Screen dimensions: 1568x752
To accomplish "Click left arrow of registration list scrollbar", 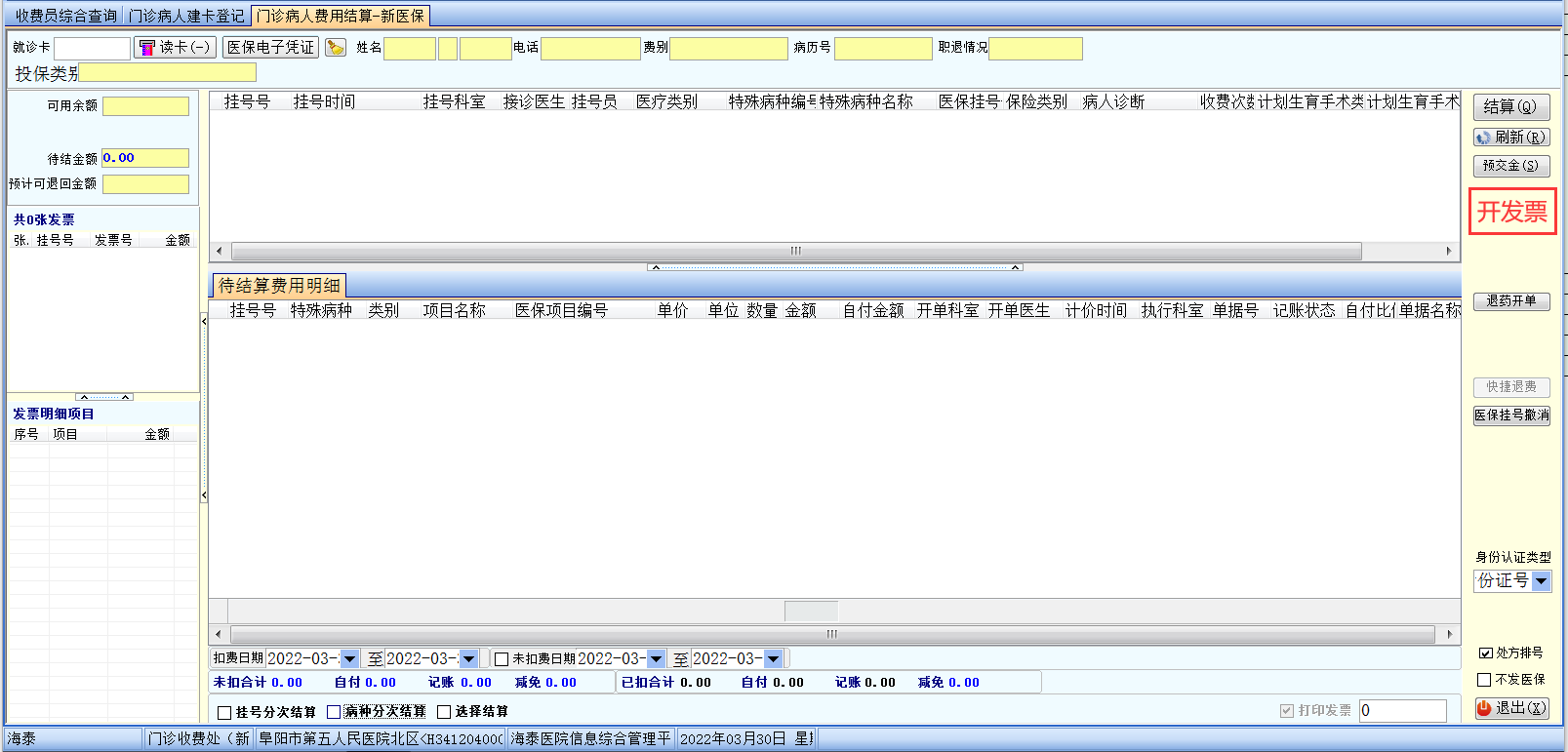I will 219,251.
